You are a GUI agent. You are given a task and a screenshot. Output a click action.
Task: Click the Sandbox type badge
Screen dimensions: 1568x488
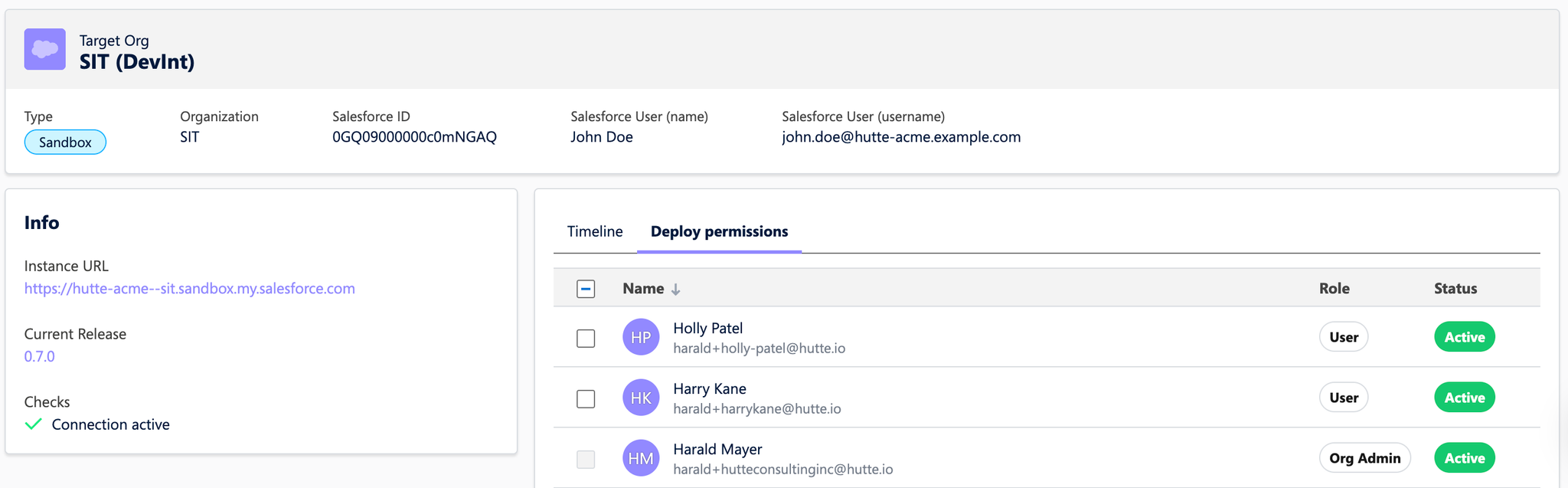click(65, 142)
